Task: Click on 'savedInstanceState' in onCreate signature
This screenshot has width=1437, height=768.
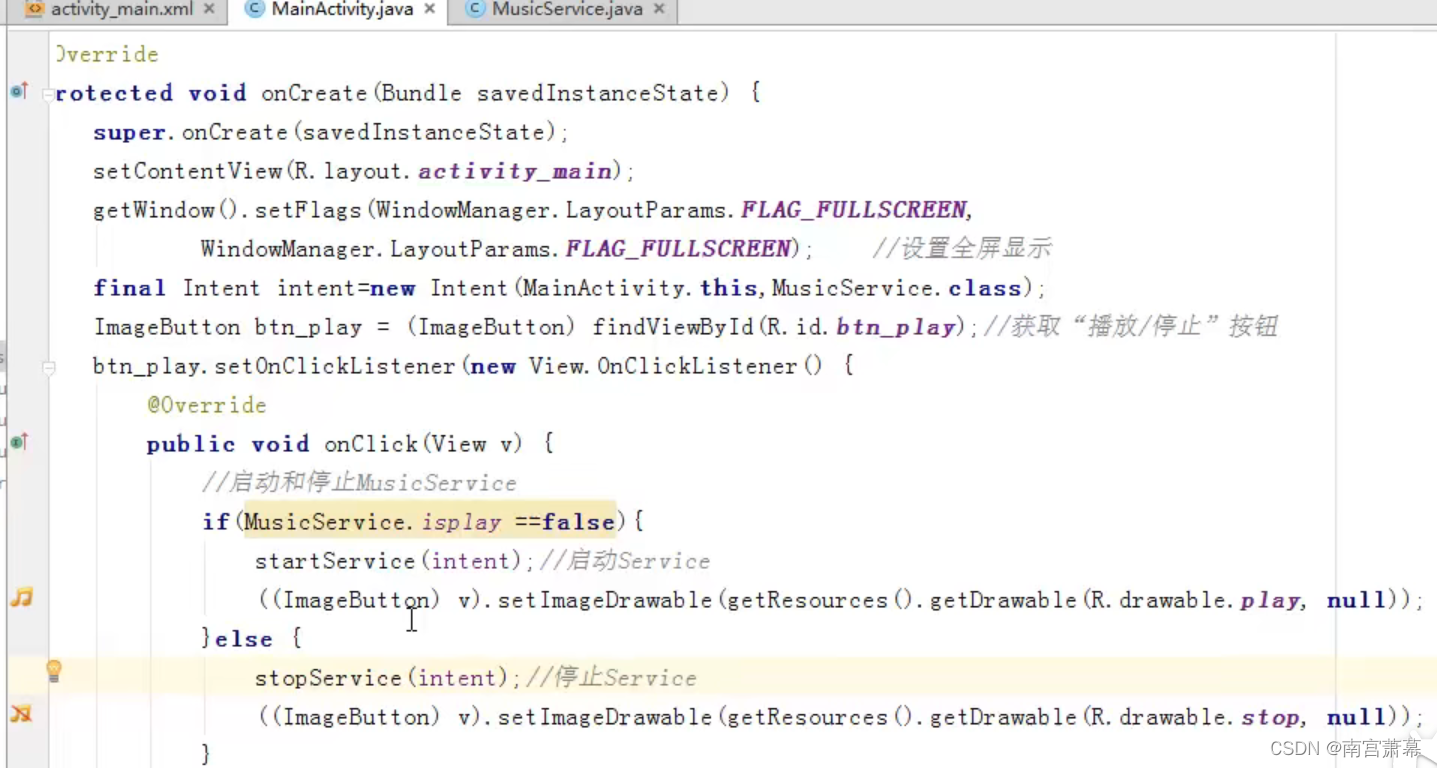Action: 597,93
